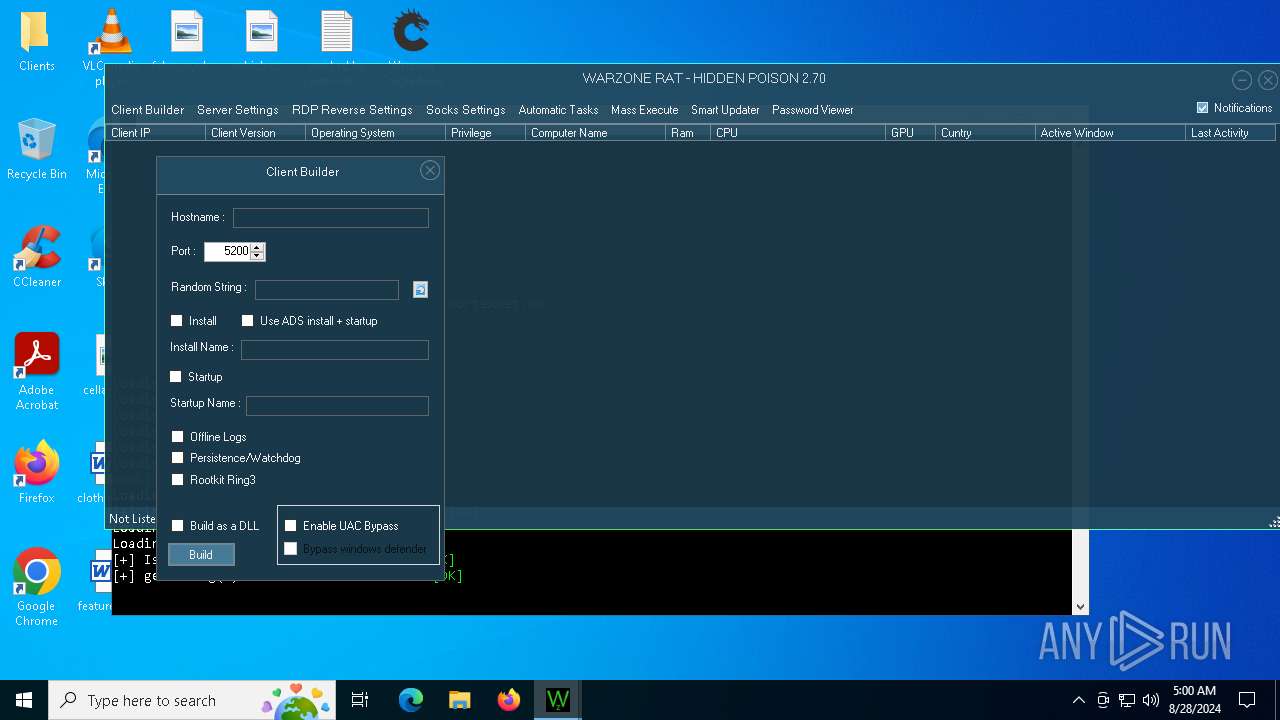This screenshot has width=1280, height=720.
Task: Toggle the Install checkbox
Action: (177, 321)
